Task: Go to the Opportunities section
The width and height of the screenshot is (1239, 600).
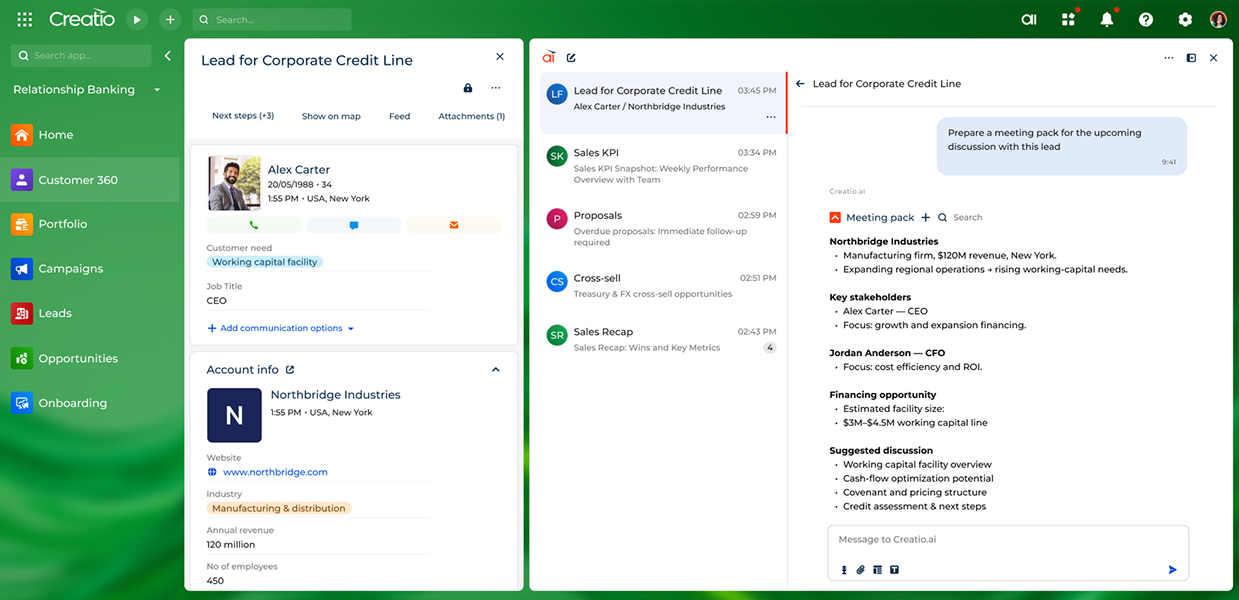Action: point(90,358)
